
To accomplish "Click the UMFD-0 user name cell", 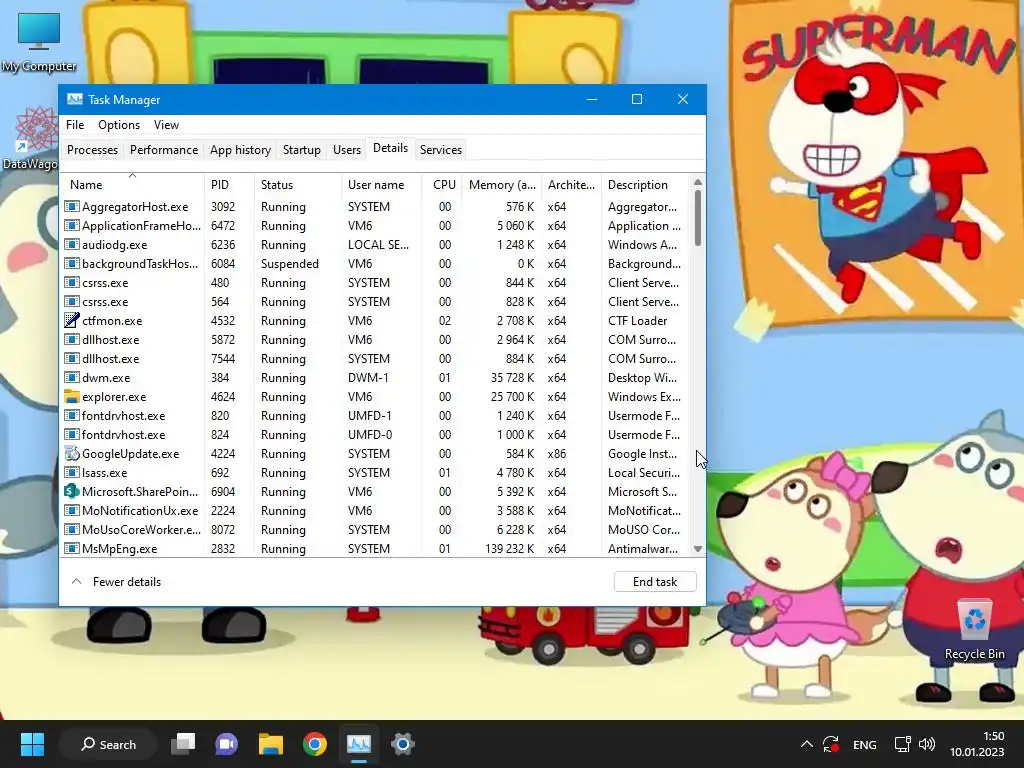I will (x=370, y=434).
